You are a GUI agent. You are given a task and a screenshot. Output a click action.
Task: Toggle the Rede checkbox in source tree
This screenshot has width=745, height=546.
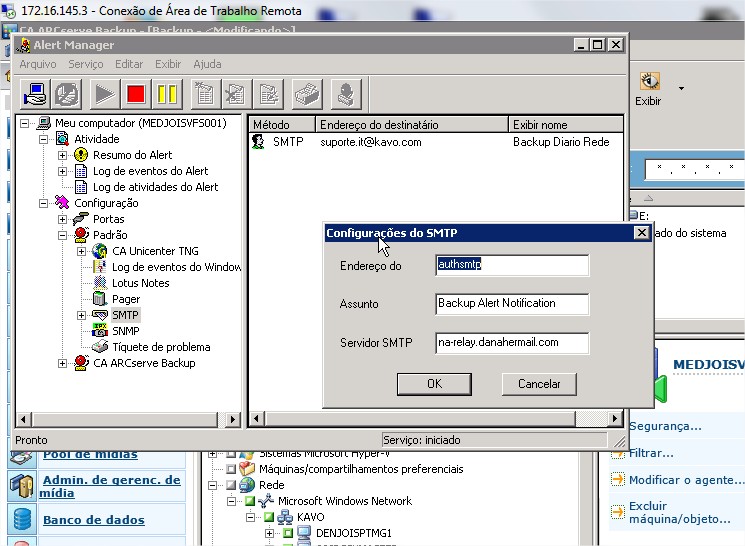(232, 485)
